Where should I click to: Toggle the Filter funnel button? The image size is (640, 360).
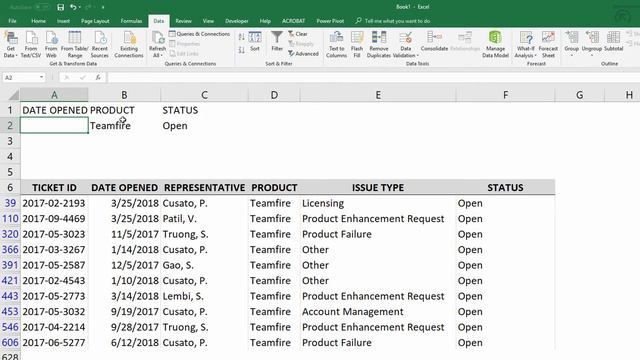coord(277,42)
